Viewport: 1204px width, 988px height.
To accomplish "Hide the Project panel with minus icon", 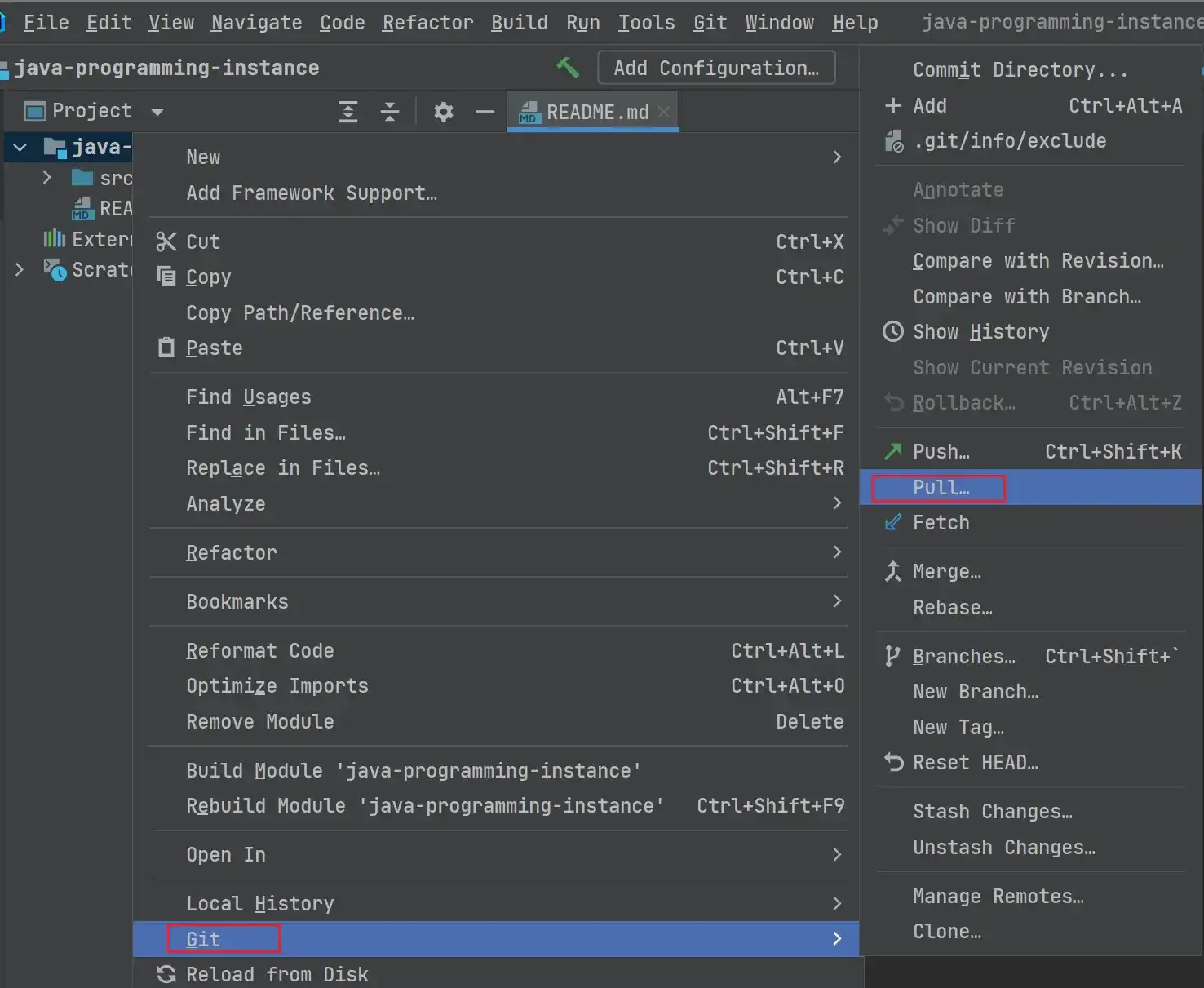I will 485,112.
